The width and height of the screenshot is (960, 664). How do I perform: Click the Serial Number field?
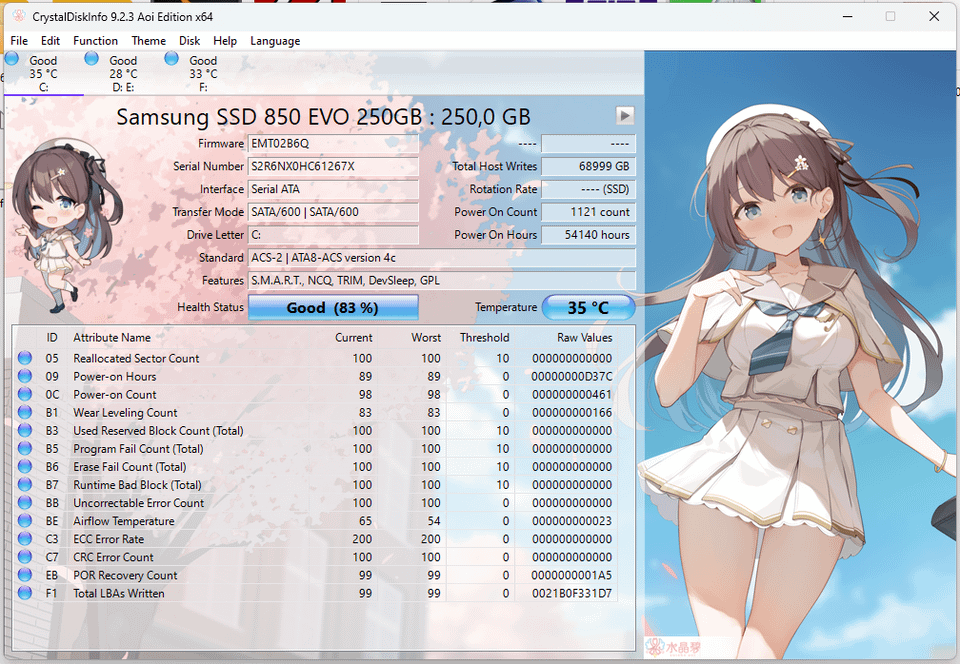[333, 166]
